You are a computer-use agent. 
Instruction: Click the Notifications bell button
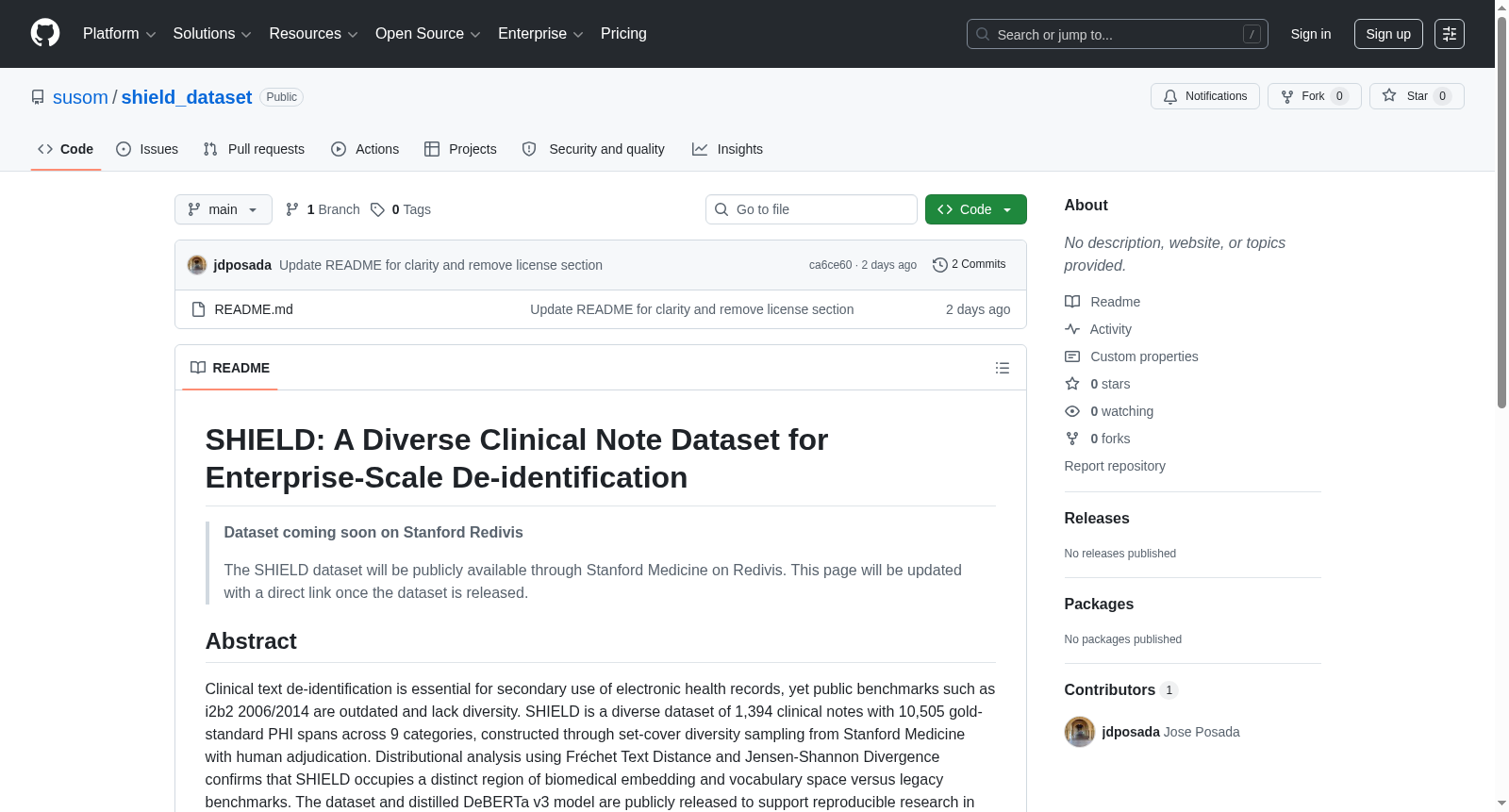1204,96
